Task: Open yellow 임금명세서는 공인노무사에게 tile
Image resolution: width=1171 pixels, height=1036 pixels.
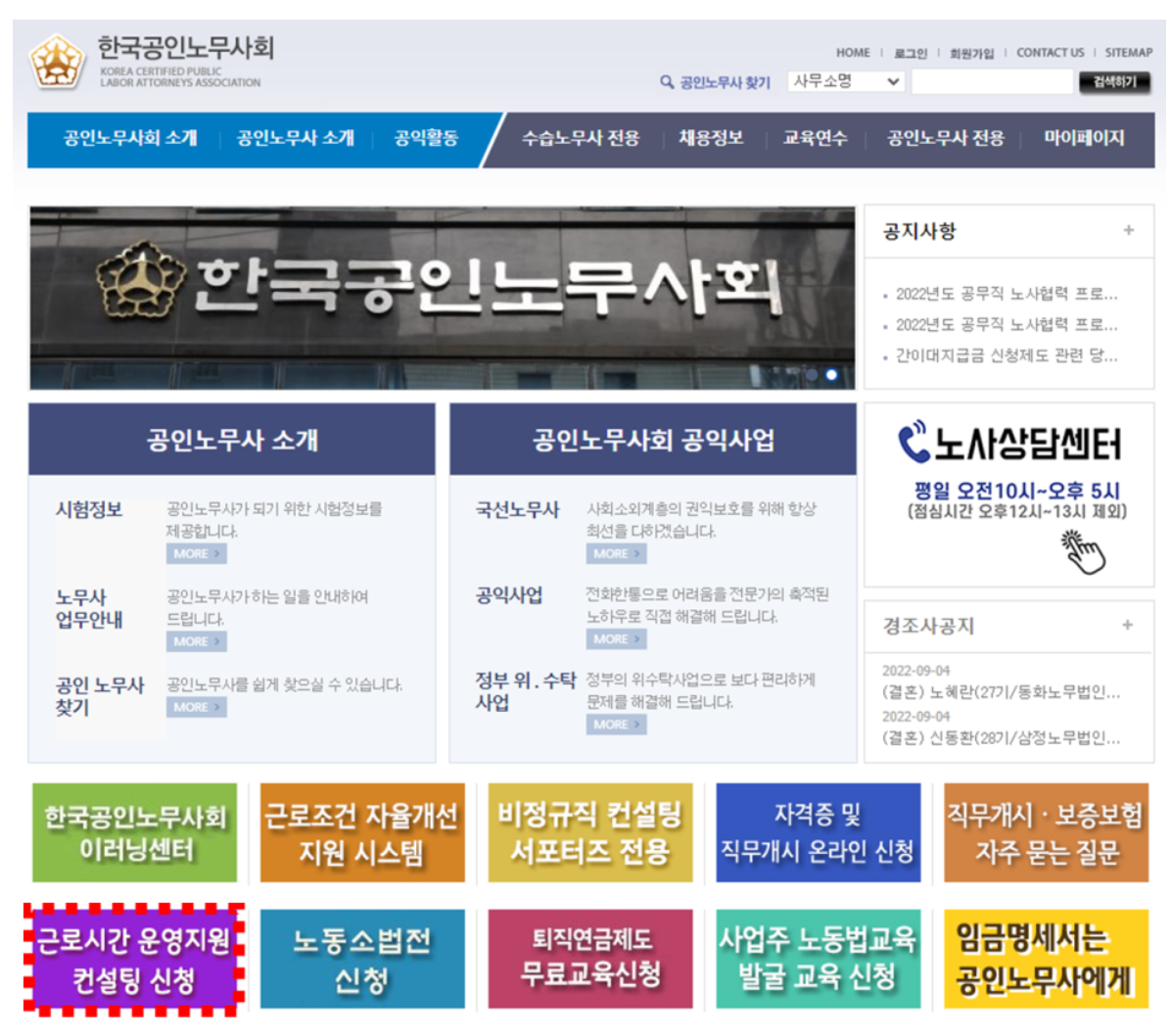Action: point(1046,960)
